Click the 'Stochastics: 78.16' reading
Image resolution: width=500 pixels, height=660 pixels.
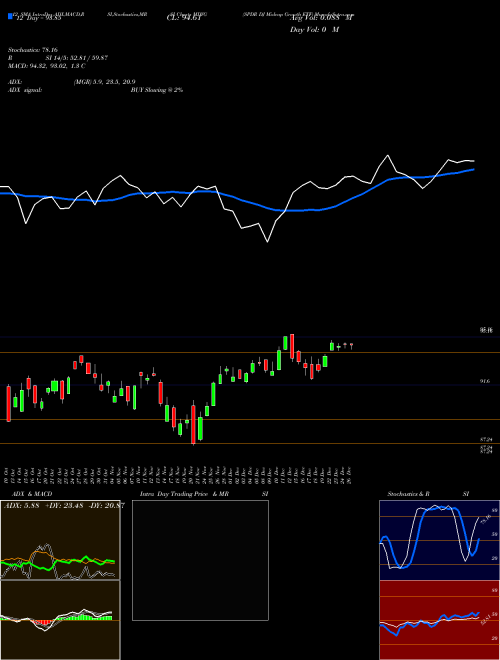point(33,50)
